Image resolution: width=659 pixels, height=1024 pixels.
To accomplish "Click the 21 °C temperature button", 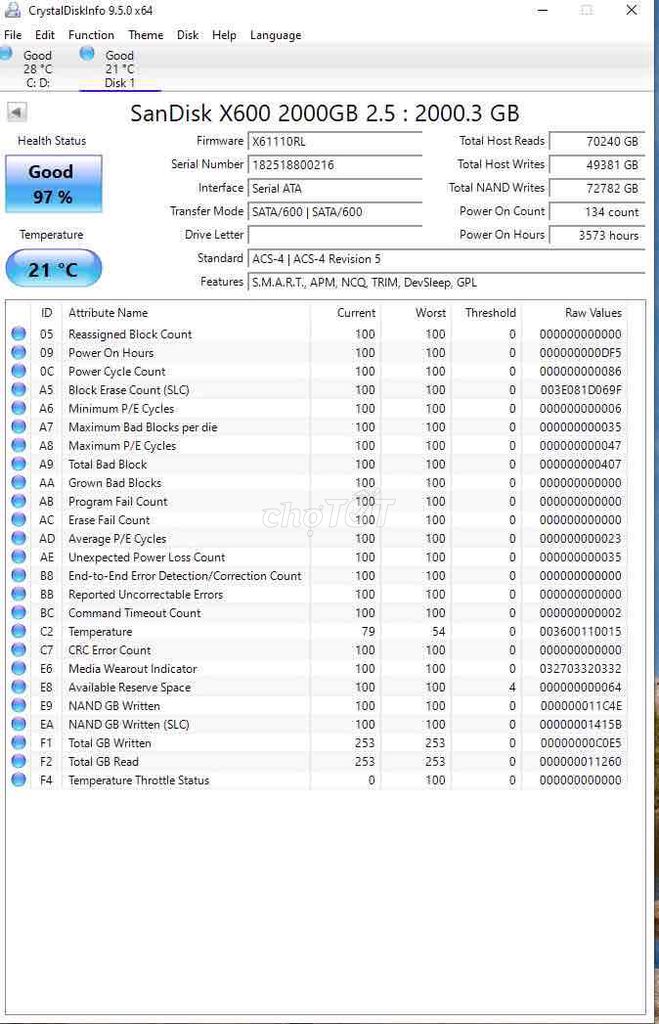I will 54,268.
